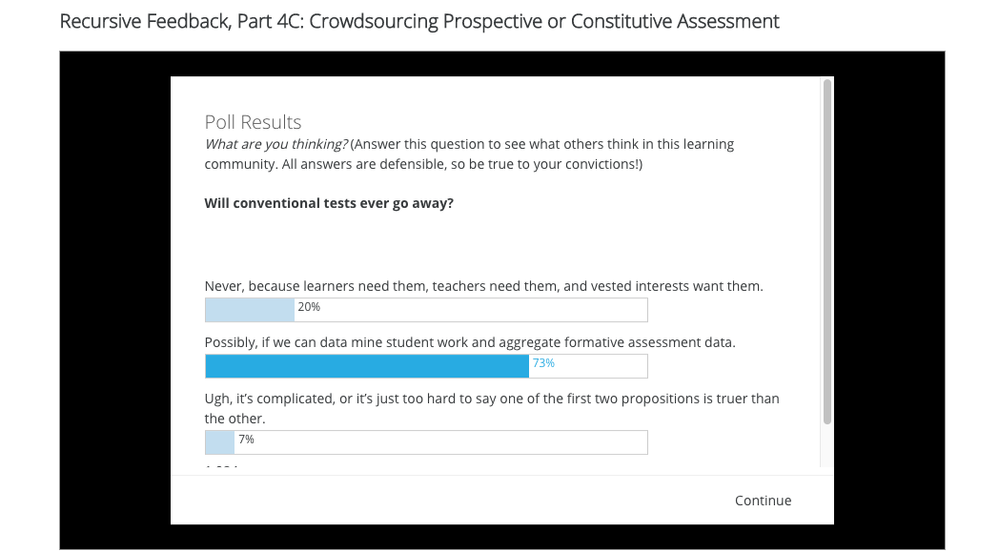Image resolution: width=999 pixels, height=554 pixels.
Task: Click the Continue button
Action: click(762, 500)
